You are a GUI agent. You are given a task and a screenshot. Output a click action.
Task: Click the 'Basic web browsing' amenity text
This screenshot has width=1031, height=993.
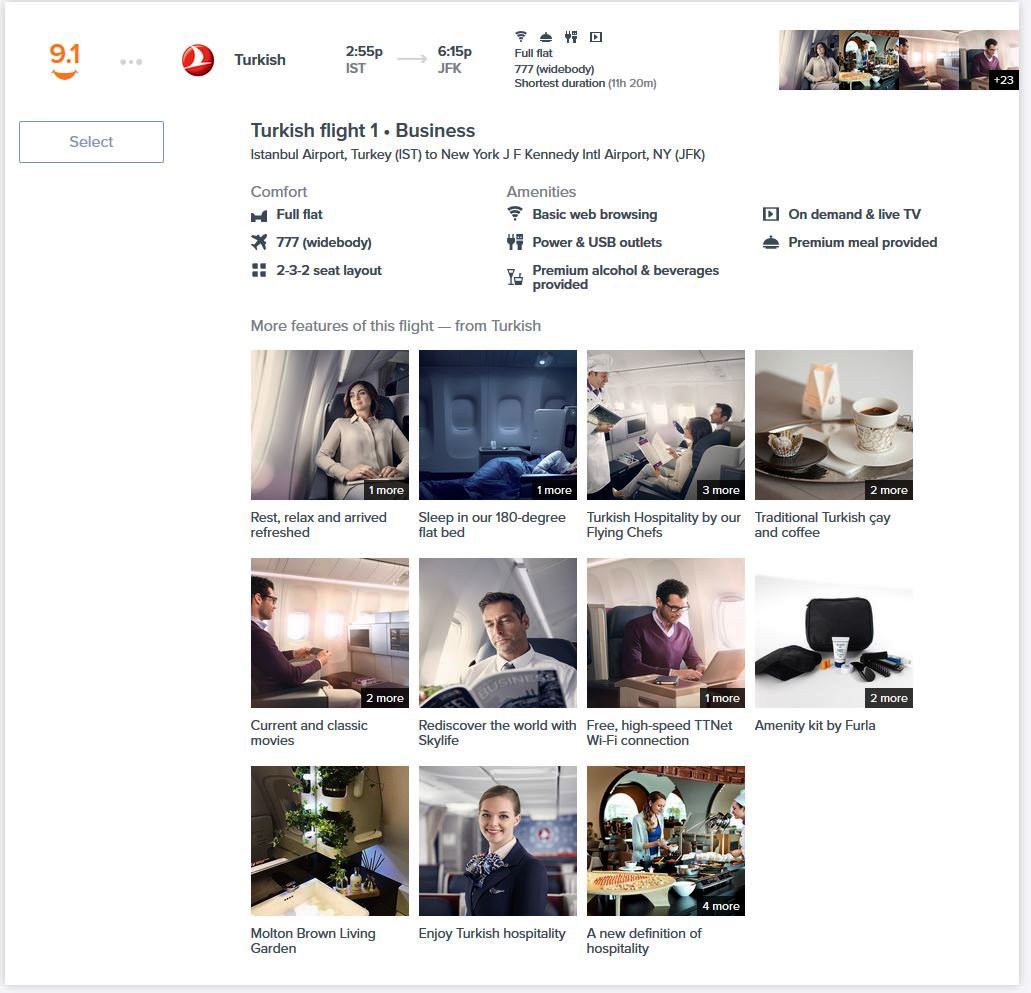tap(594, 214)
